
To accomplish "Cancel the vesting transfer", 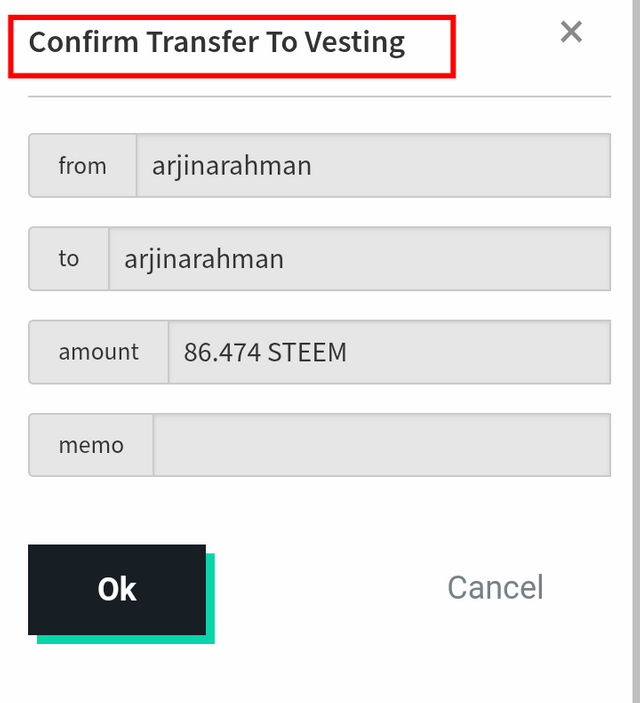I will (495, 587).
